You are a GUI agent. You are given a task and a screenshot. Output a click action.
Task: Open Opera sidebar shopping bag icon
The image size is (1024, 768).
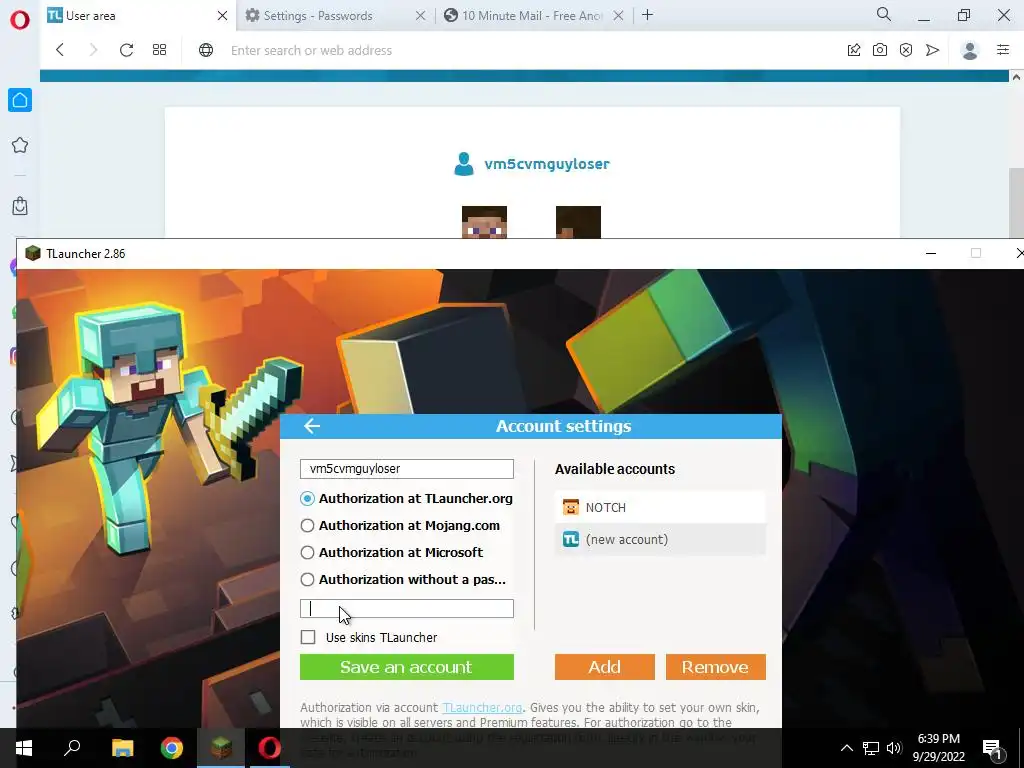pos(20,206)
